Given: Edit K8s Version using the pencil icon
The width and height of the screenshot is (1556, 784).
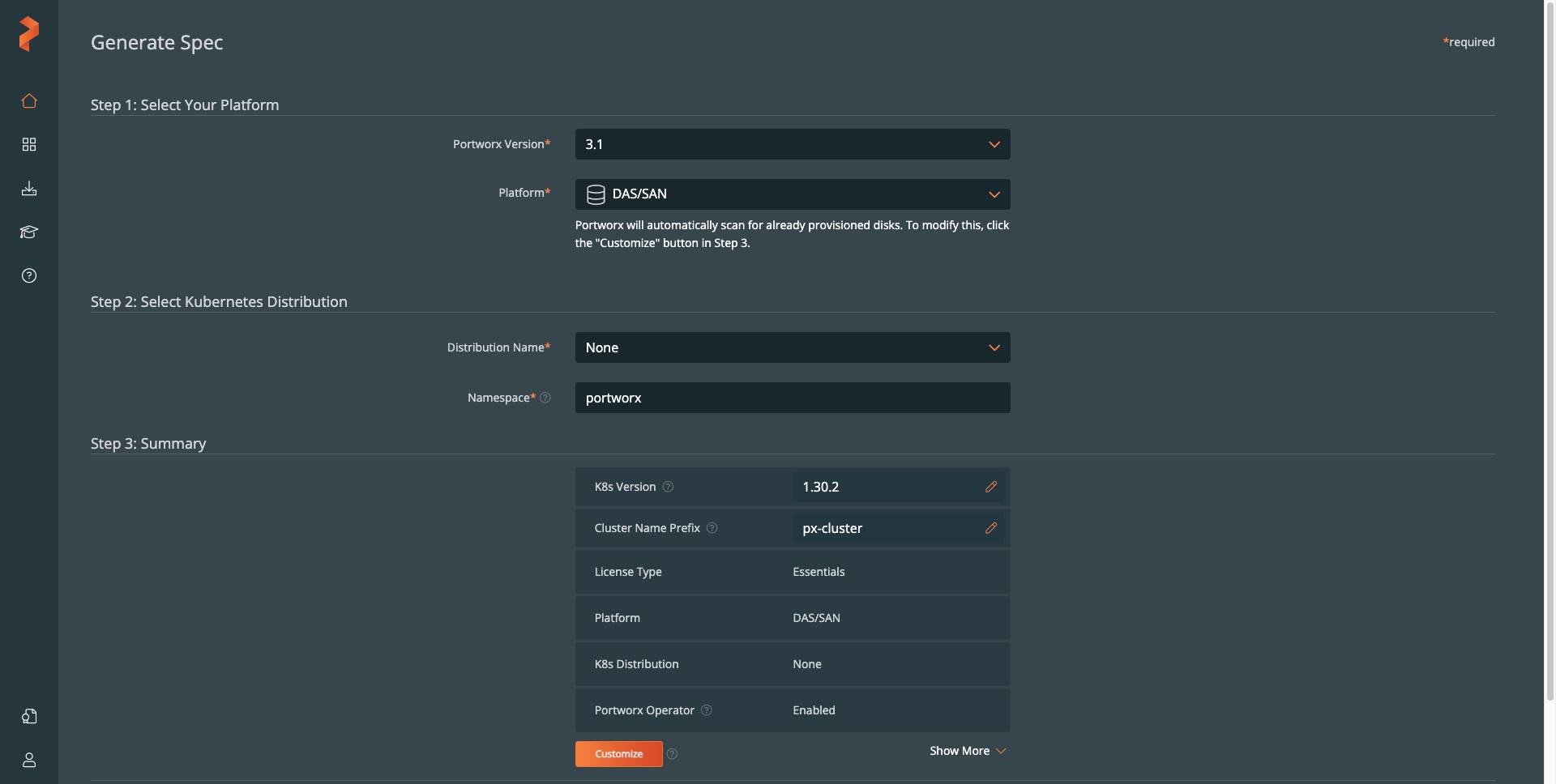Looking at the screenshot, I should (991, 487).
